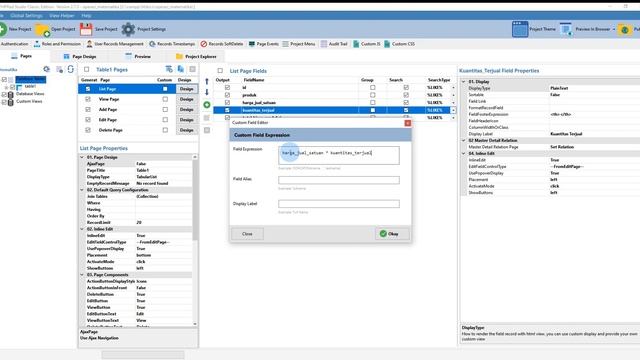Toggle Generate checkbox for Add Page
The height and width of the screenshot is (360, 640).
click(x=88, y=109)
